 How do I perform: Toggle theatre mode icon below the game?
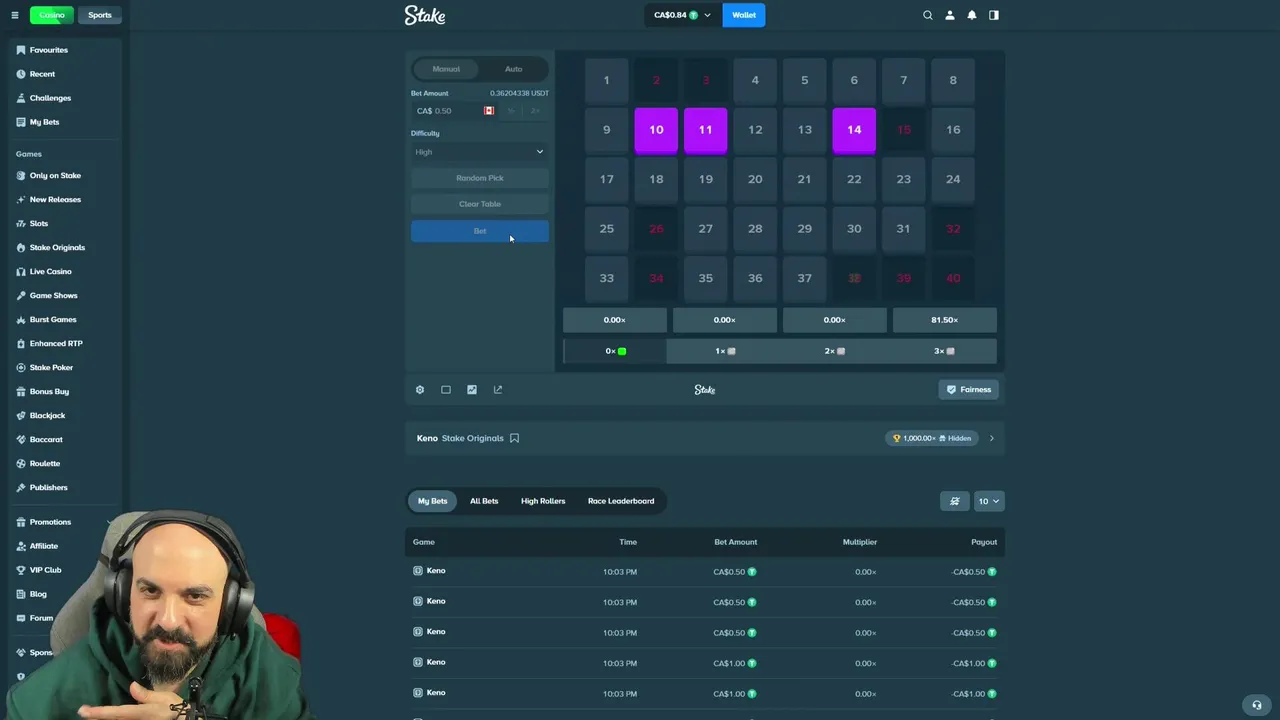[x=446, y=390]
